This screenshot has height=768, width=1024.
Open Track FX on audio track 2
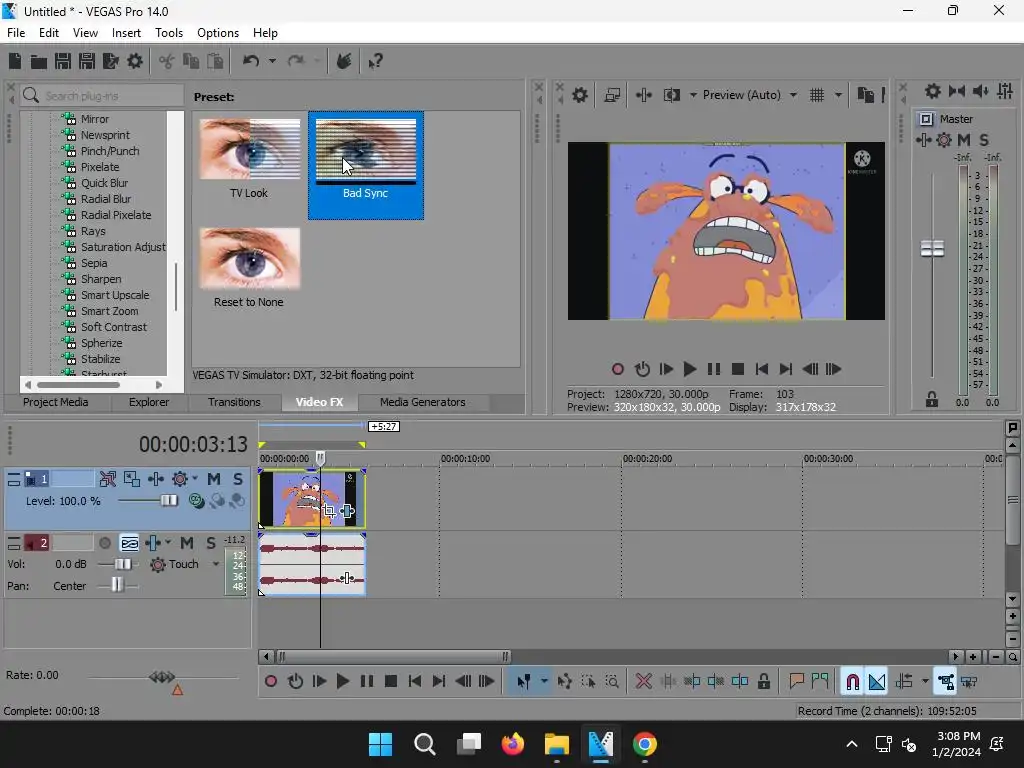(x=153, y=543)
